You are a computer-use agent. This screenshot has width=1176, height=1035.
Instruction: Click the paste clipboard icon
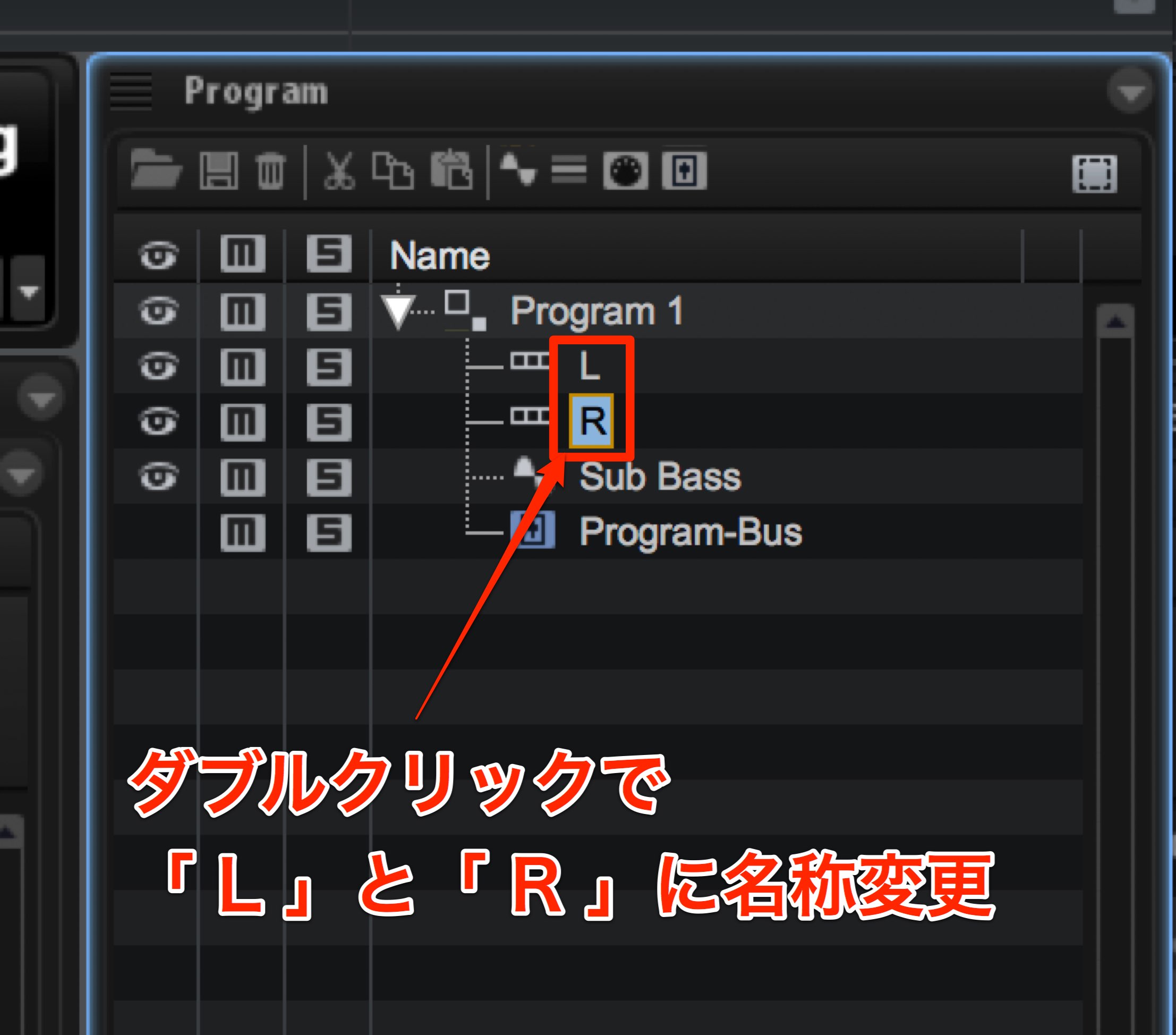click(x=451, y=170)
